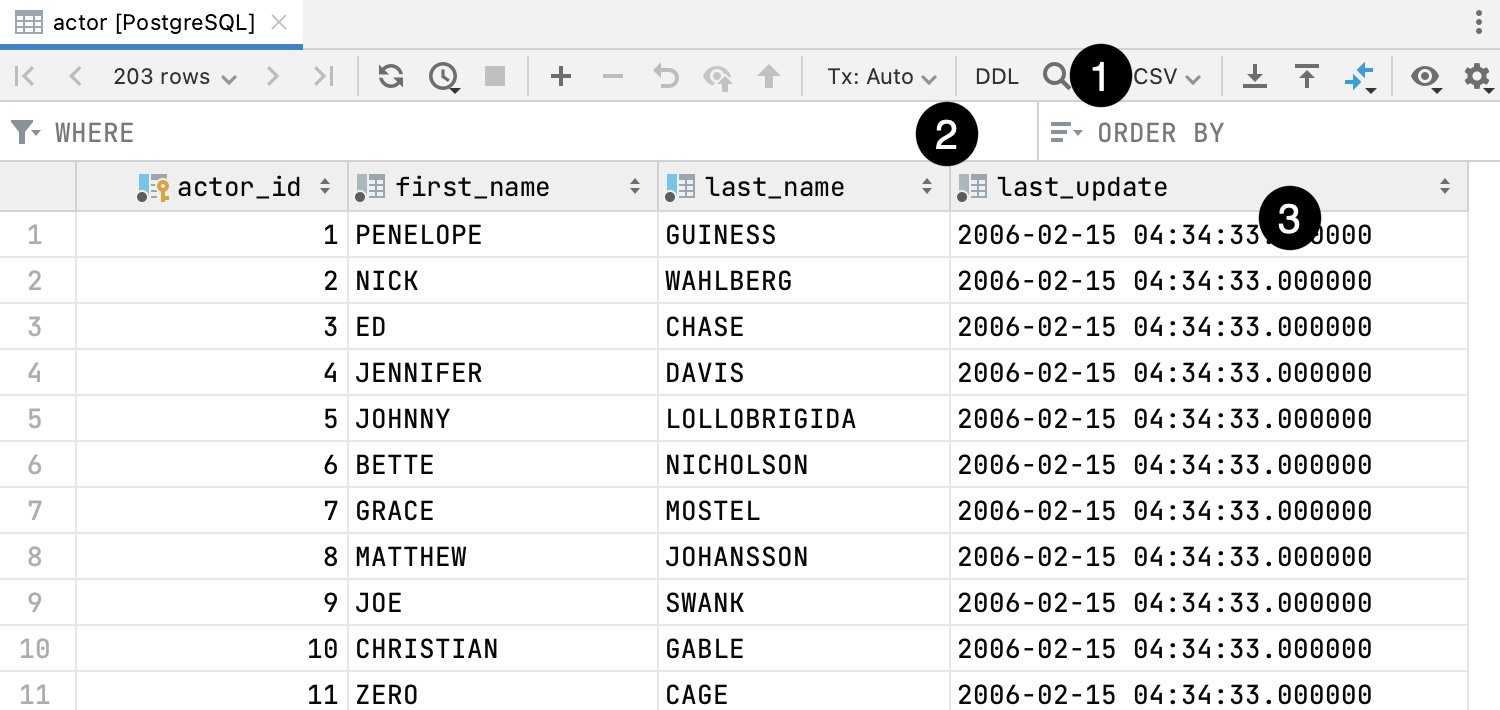Open the CSV extractor format dropdown
1500x710 pixels.
(1163, 75)
